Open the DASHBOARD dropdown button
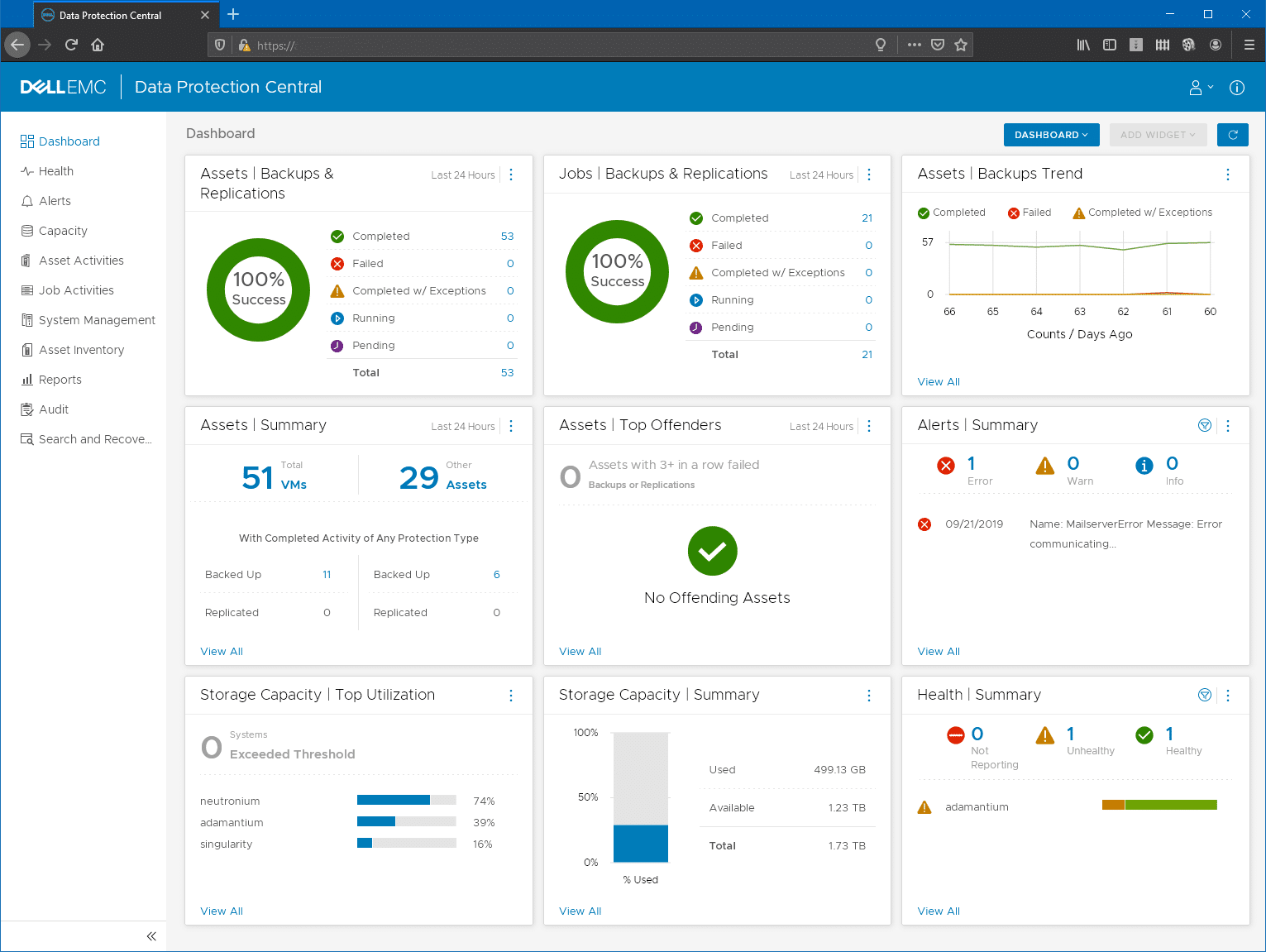Screen dimensions: 1266x952 [1051, 135]
